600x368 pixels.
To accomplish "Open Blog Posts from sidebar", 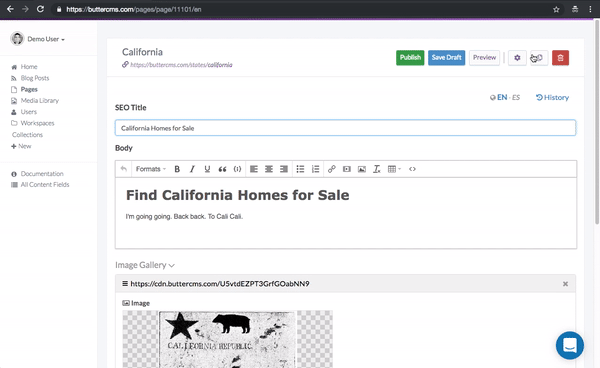I will pyautogui.click(x=35, y=78).
